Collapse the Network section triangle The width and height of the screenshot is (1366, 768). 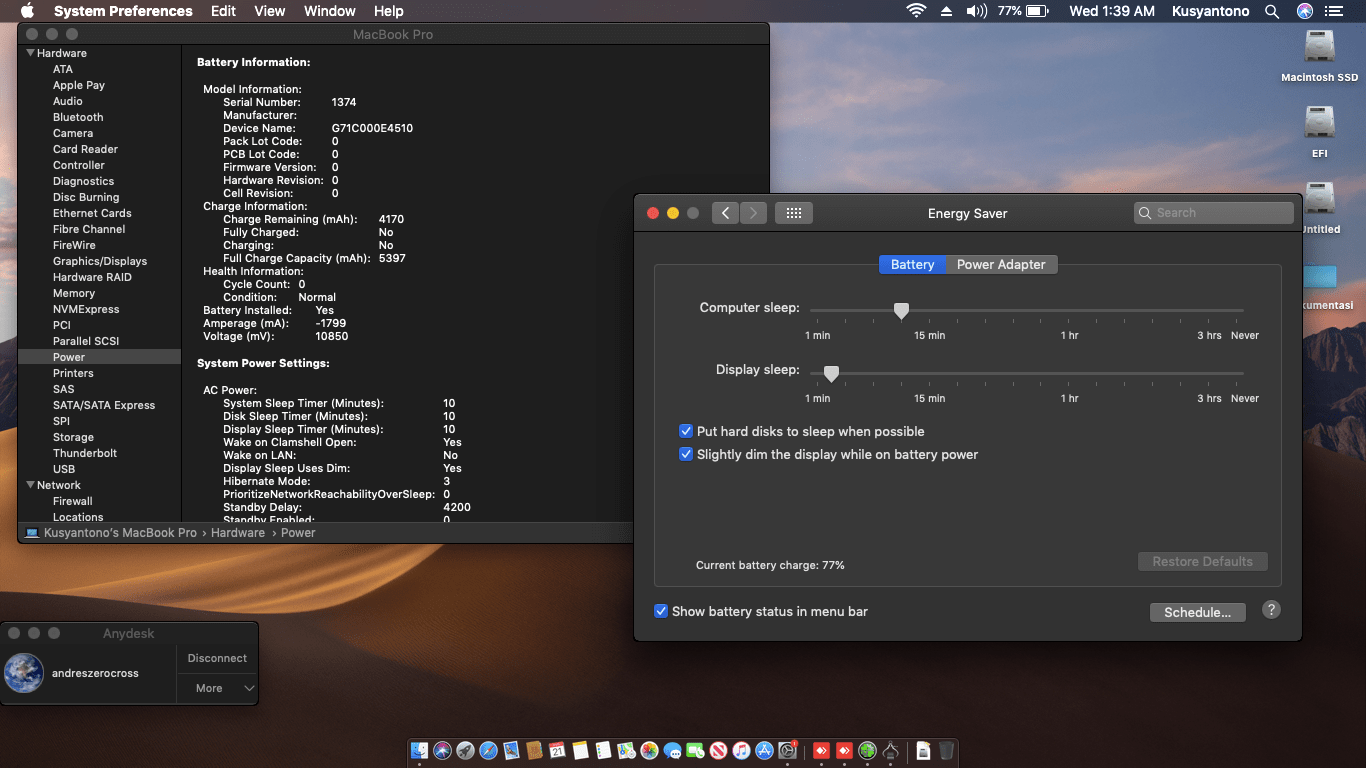click(30, 485)
